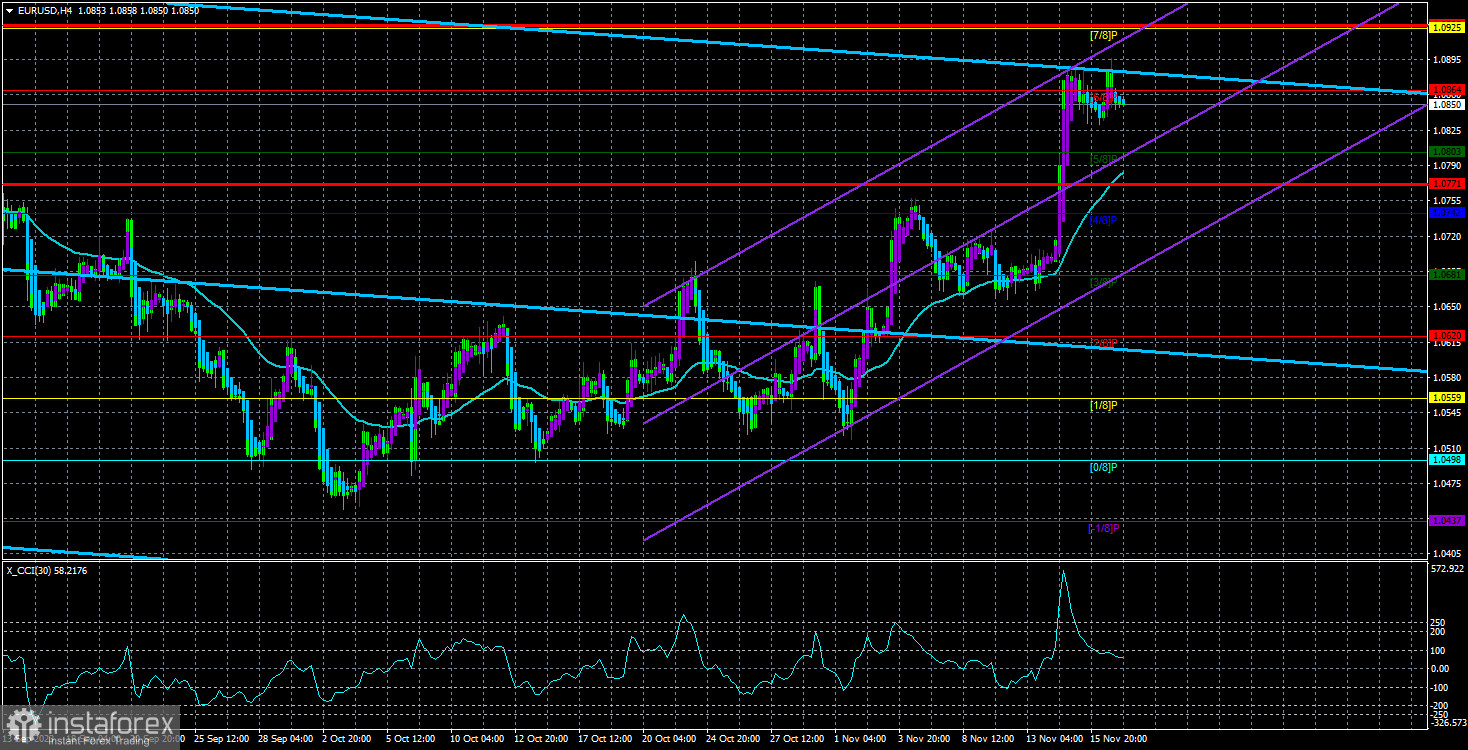Click the current price tag 1.0850

pos(1448,104)
